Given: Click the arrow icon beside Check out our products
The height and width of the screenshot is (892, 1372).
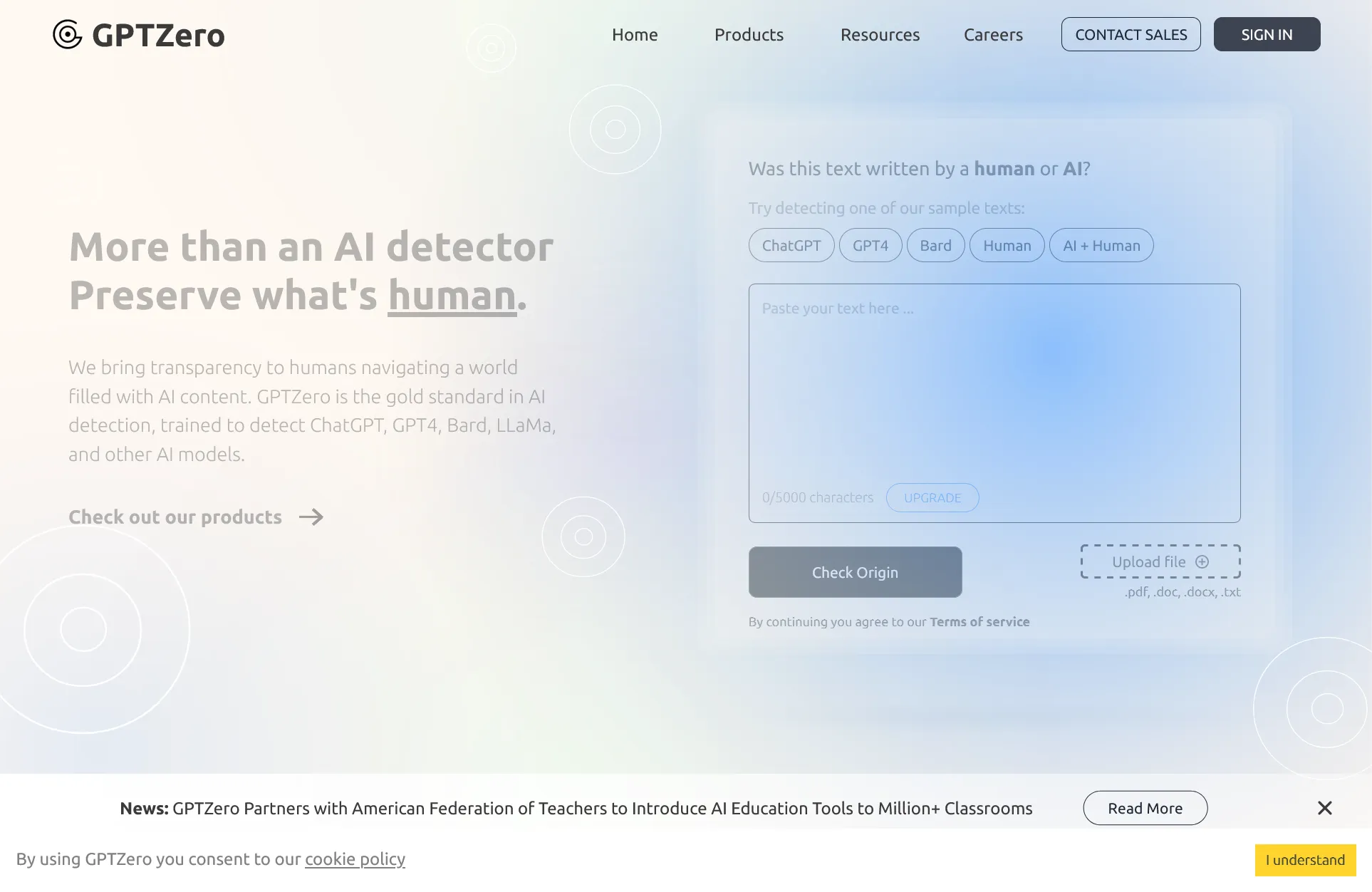Looking at the screenshot, I should [311, 517].
